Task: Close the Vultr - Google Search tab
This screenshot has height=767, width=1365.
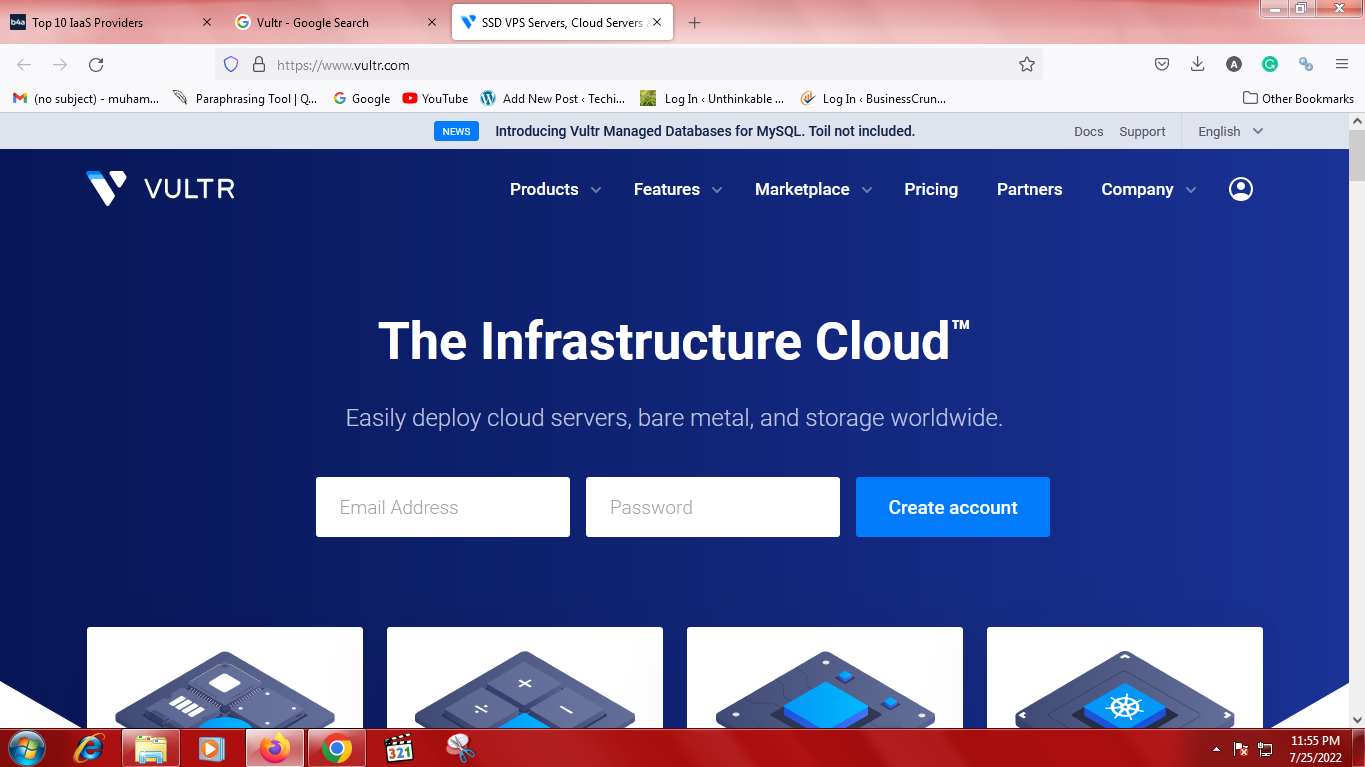Action: (432, 22)
